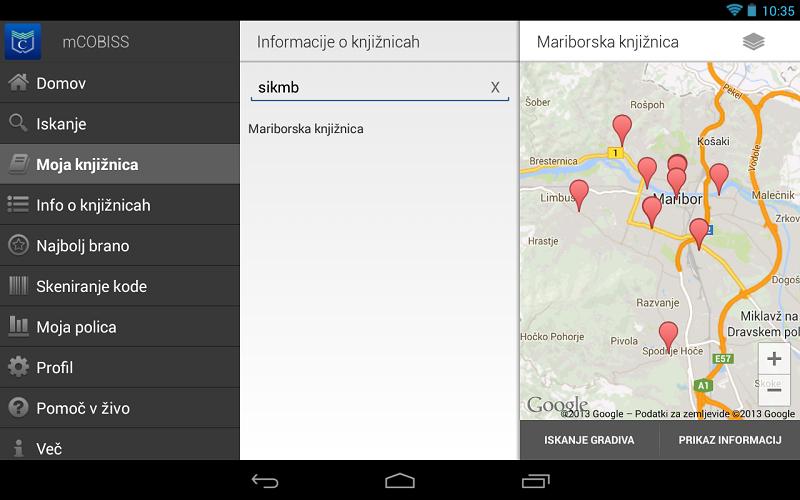
Task: Clear the search text with X
Action: [x=495, y=88]
